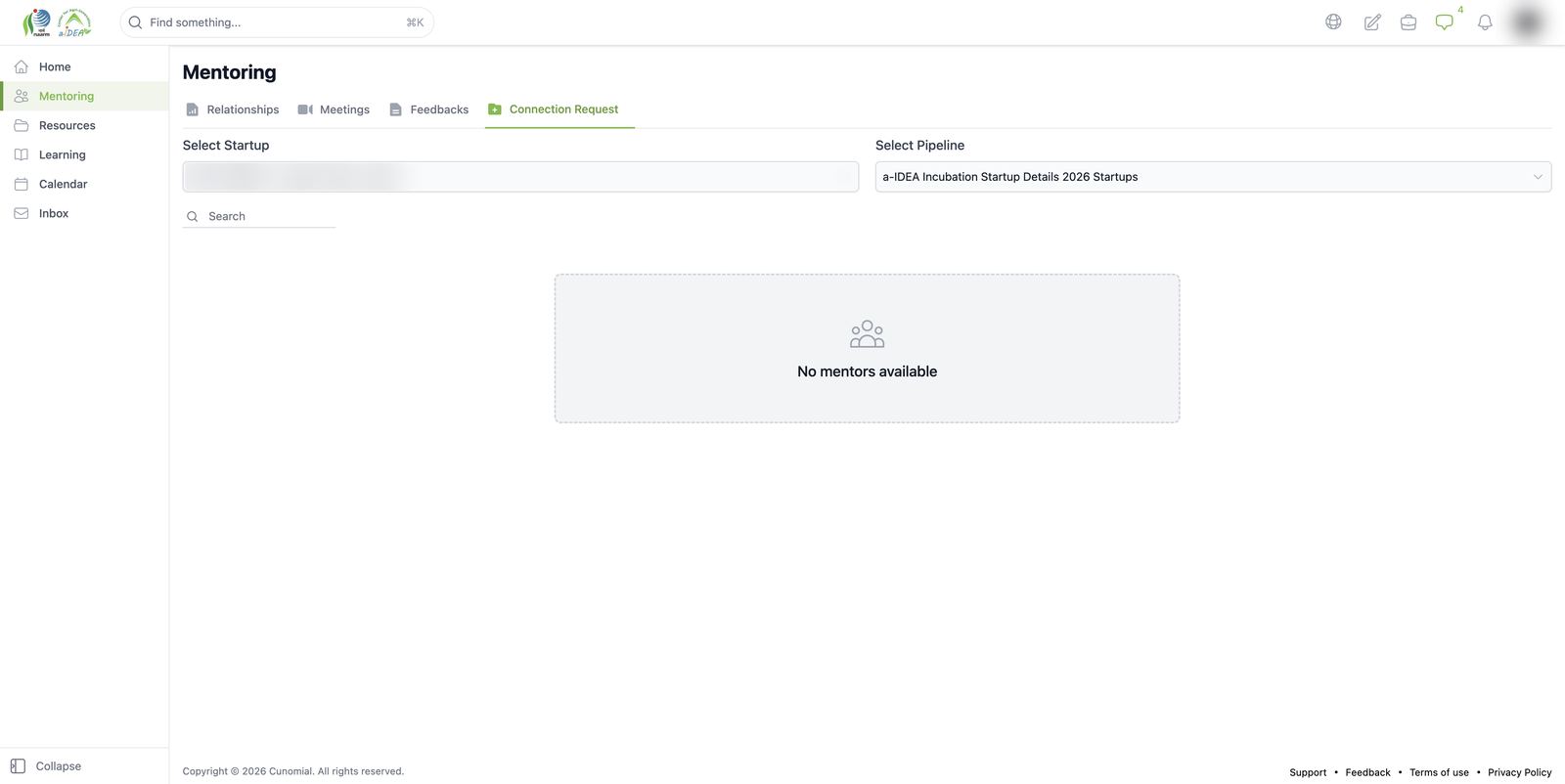This screenshot has height=784, width=1565.
Task: Click the Meetings tab video camera icon
Action: point(305,109)
